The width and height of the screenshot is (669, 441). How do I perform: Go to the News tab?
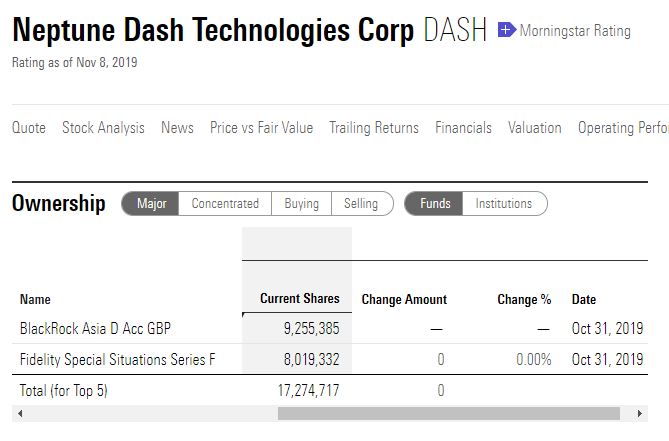coord(177,128)
